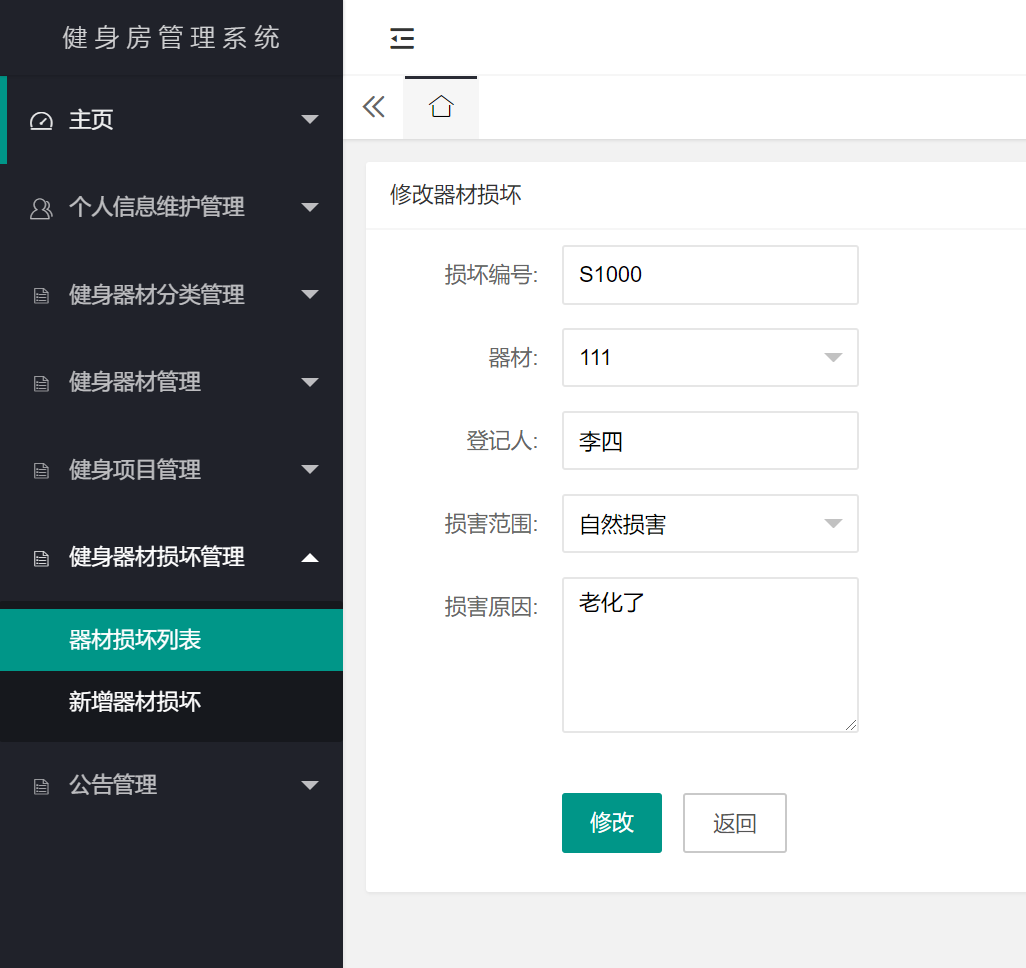Click the document icon beside 健身器材管理
This screenshot has width=1026, height=968.
[x=41, y=383]
